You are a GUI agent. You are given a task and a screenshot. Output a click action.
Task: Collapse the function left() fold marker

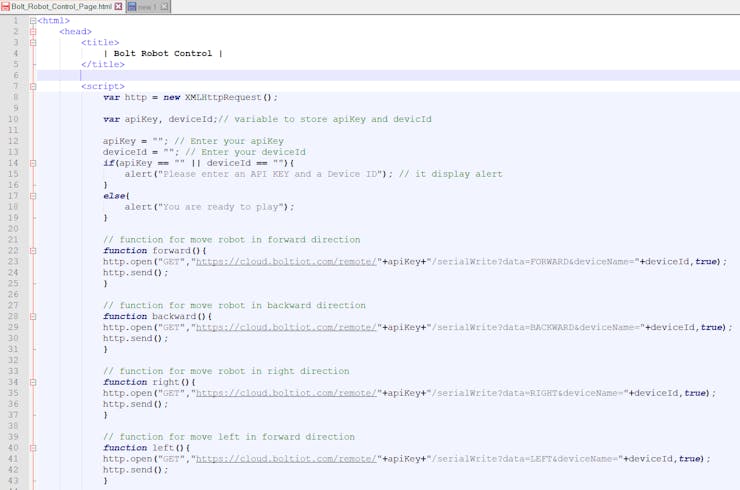click(x=33, y=448)
